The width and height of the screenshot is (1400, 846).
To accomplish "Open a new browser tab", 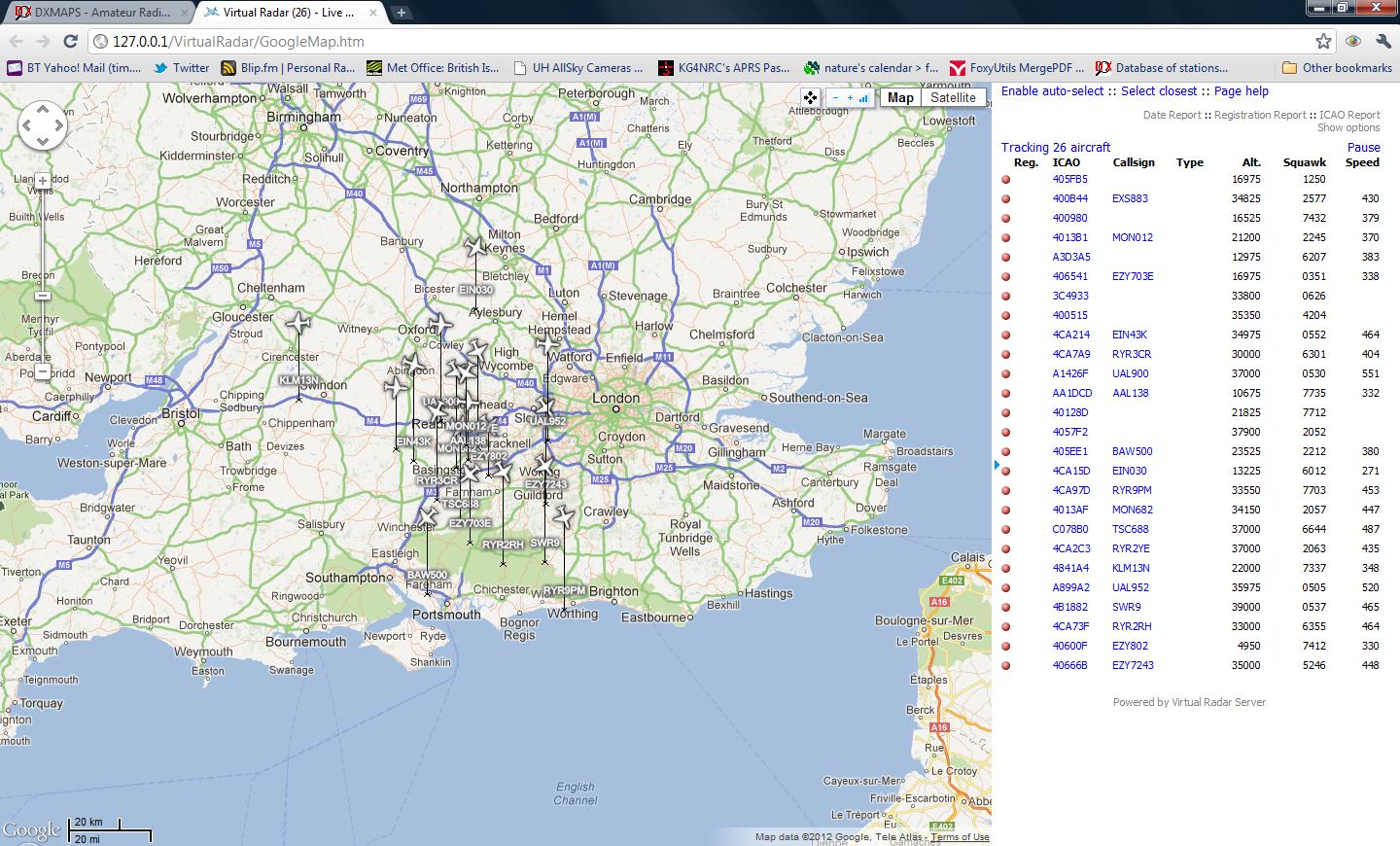I will tap(401, 13).
